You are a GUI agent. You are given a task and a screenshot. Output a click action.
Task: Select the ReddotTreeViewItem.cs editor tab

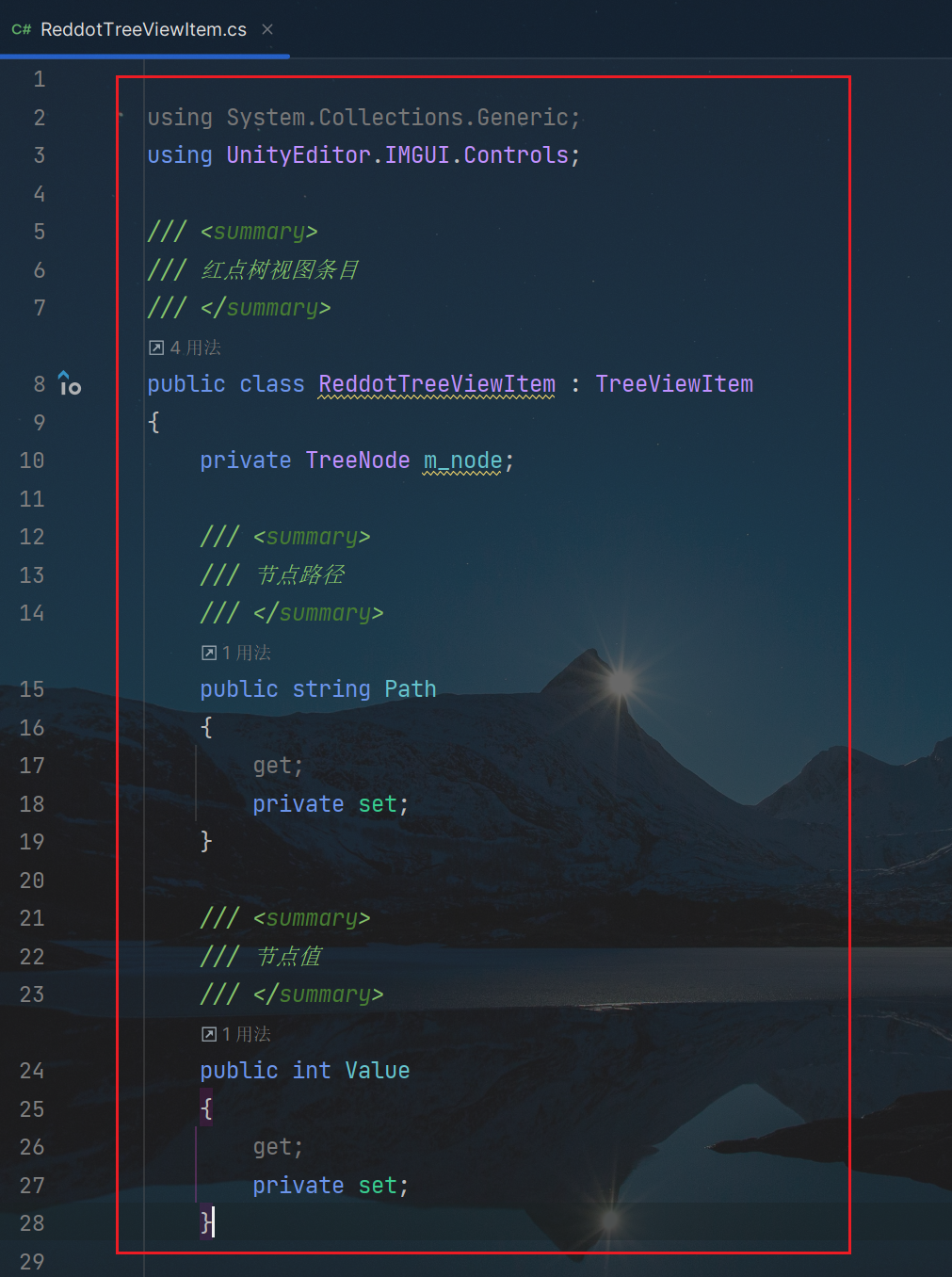(x=143, y=29)
